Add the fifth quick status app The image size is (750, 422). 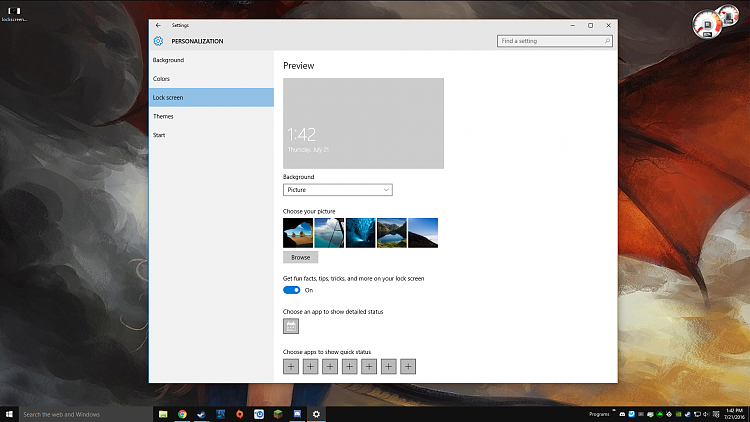(369, 366)
